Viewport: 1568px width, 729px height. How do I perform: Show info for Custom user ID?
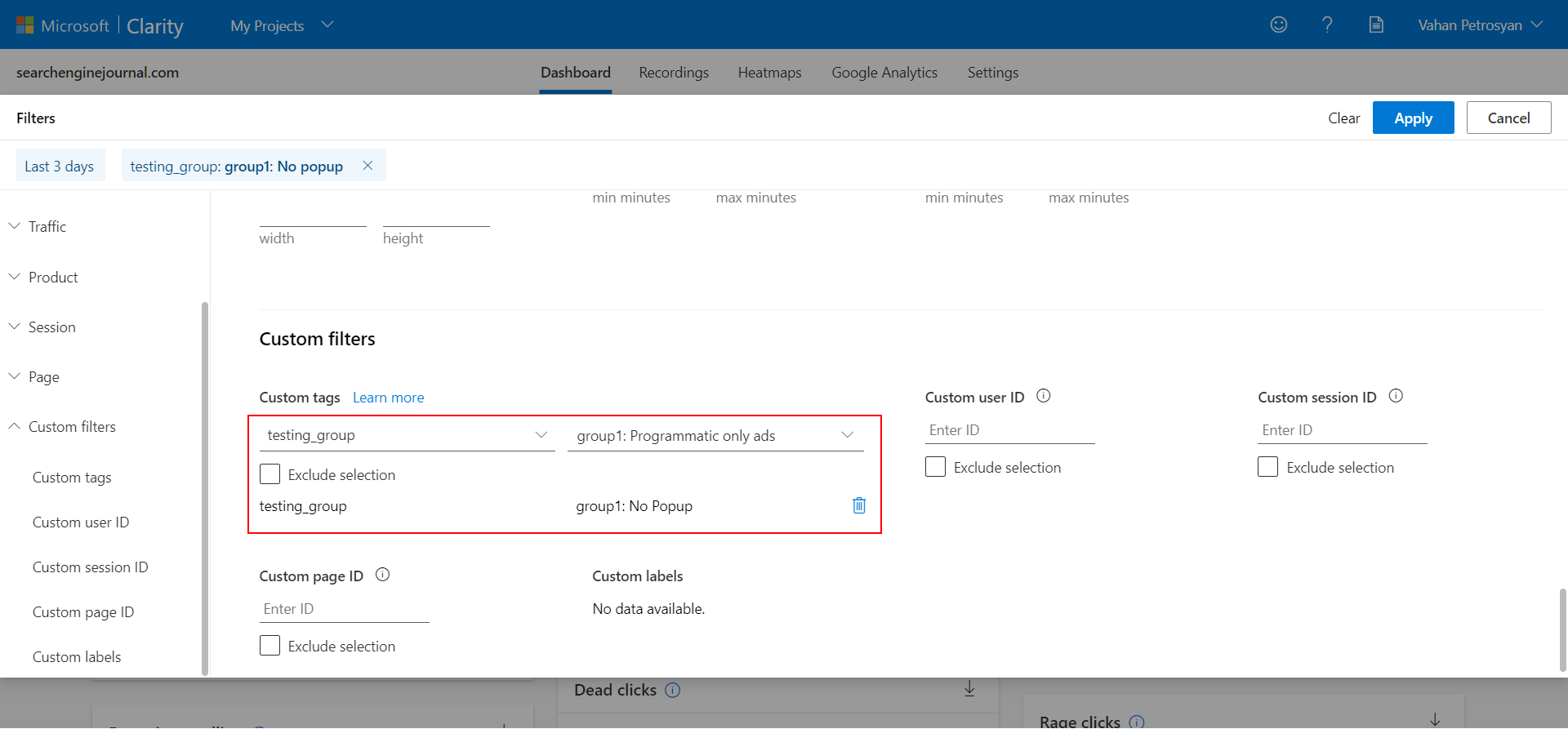(x=1043, y=397)
